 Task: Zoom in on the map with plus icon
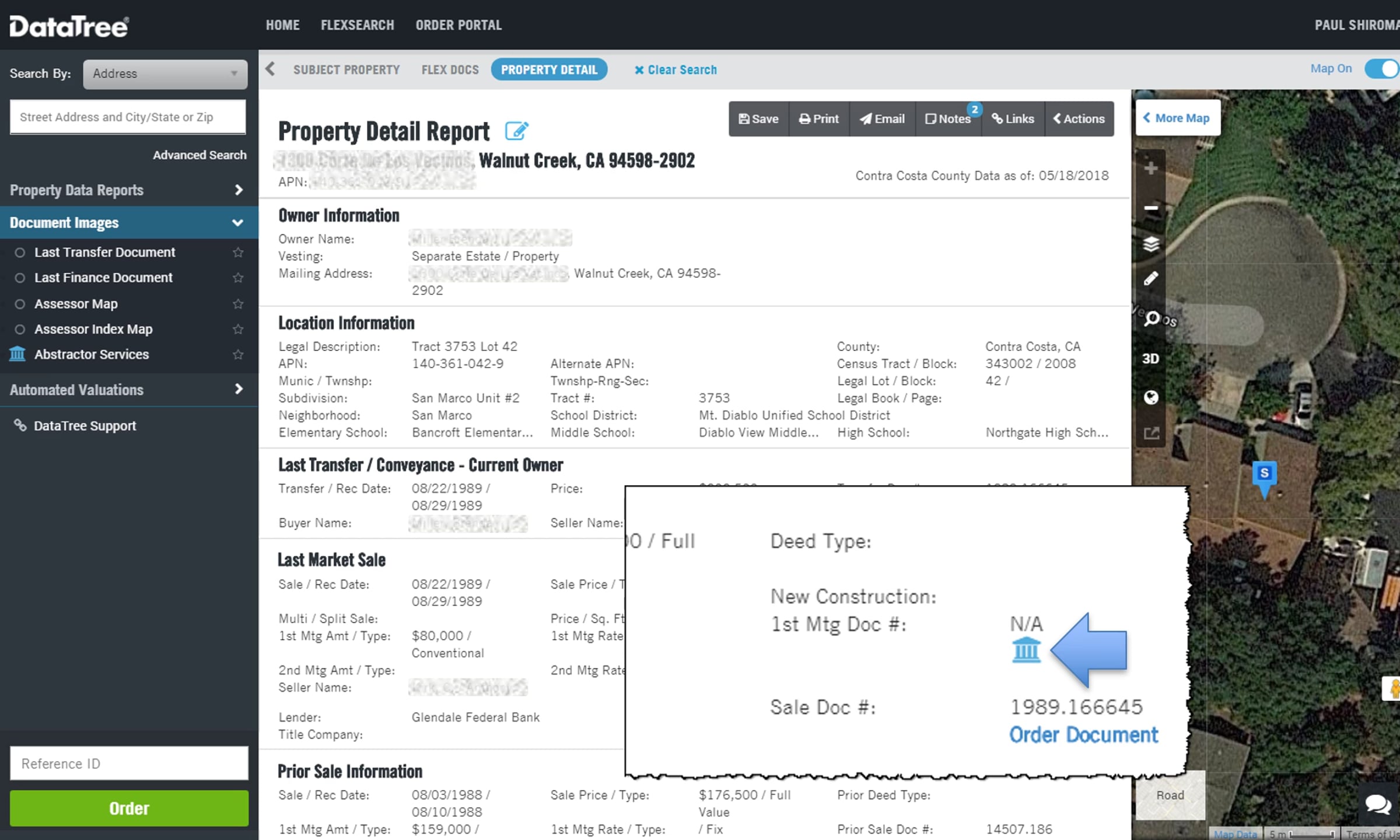[x=1151, y=169]
